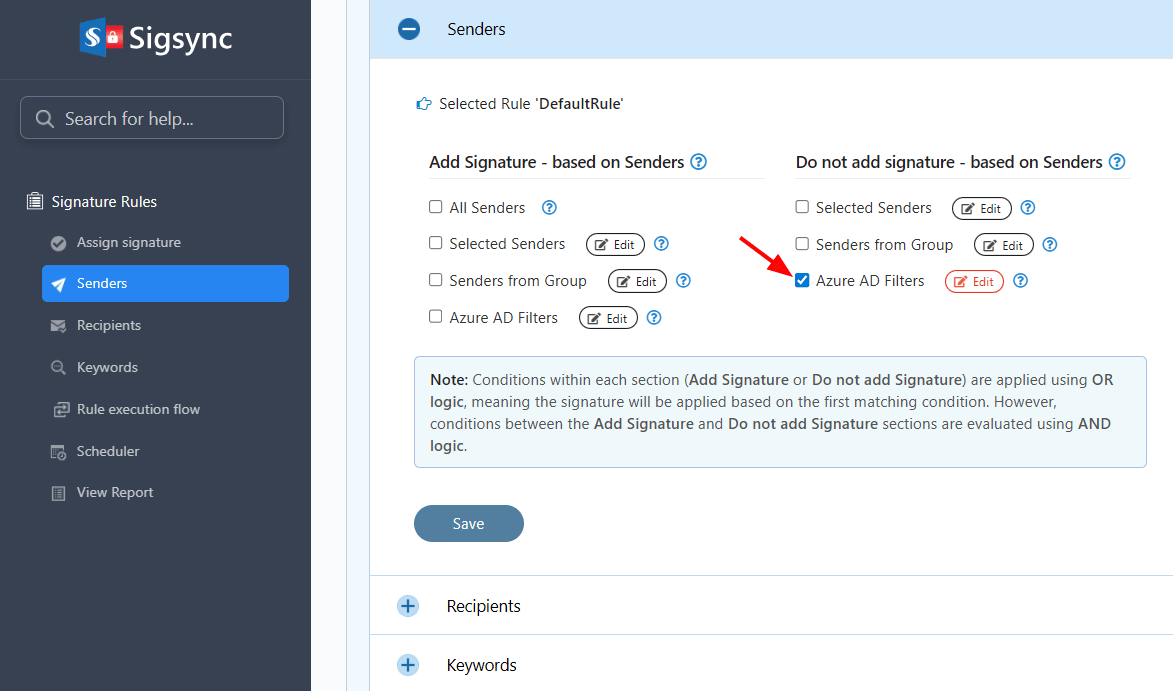This screenshot has height=691, width=1173.
Task: Click the red Edit button for Azure AD Filters
Action: (x=974, y=282)
